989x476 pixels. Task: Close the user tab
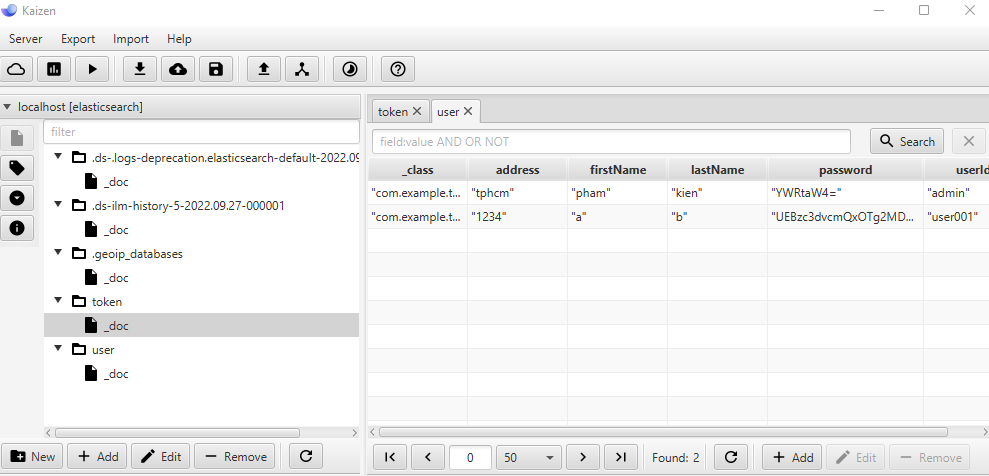468,112
